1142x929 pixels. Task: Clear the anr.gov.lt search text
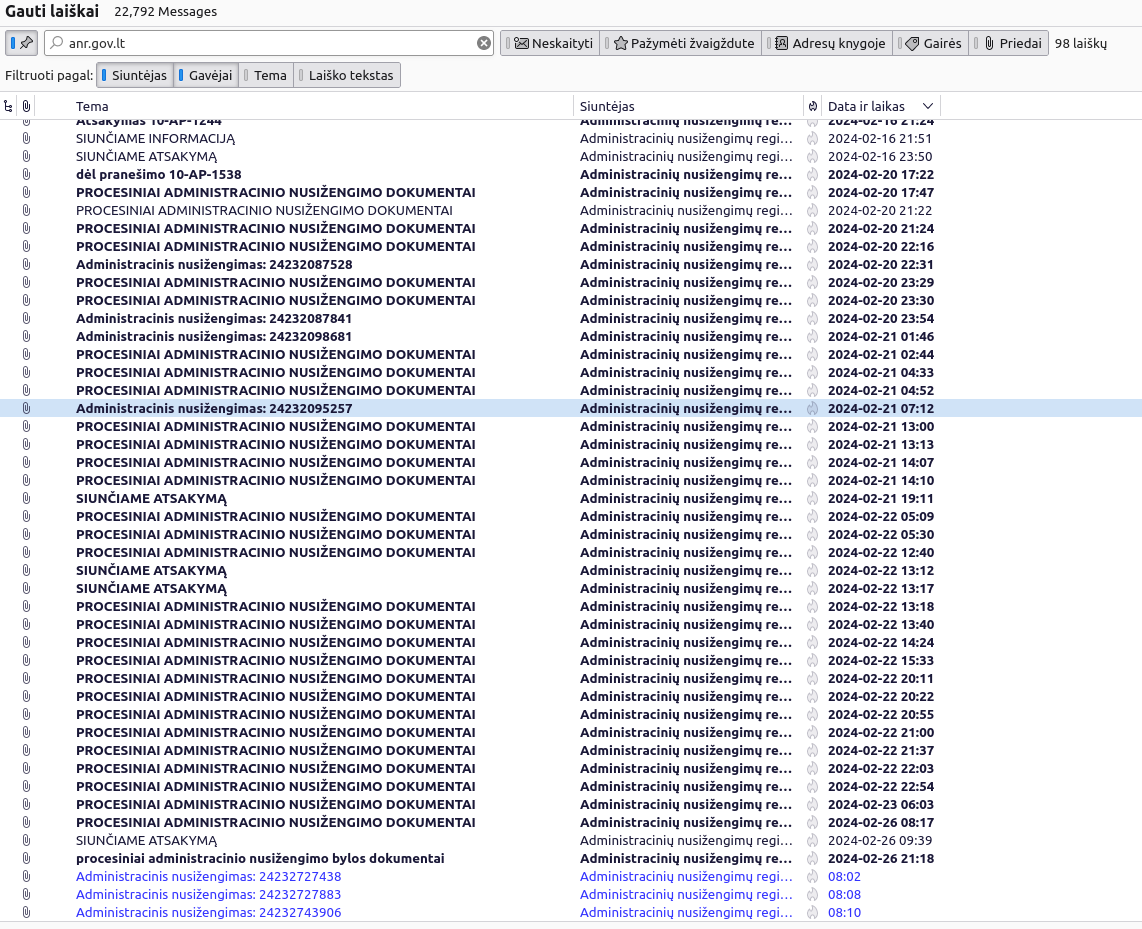click(x=484, y=43)
